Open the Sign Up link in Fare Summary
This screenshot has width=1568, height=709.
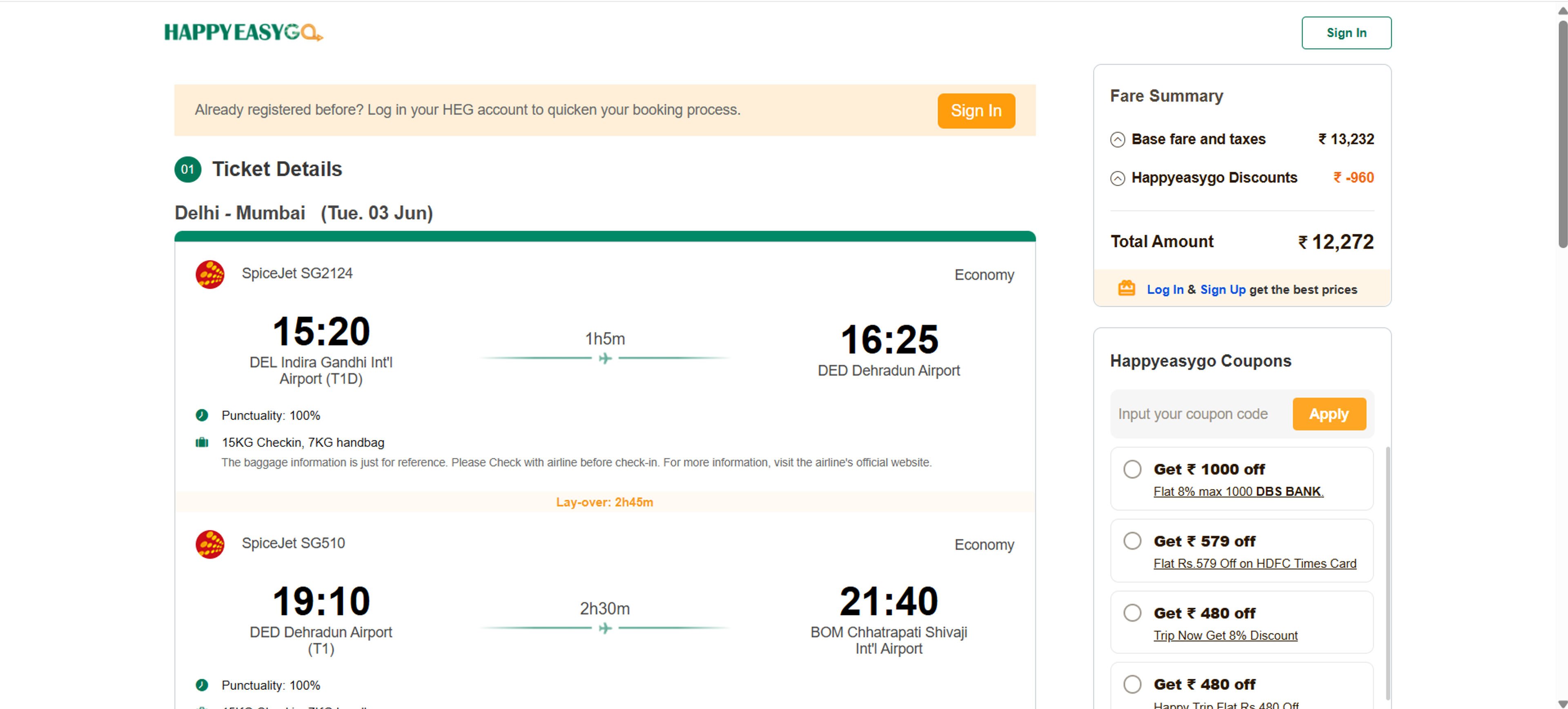[x=1223, y=290]
